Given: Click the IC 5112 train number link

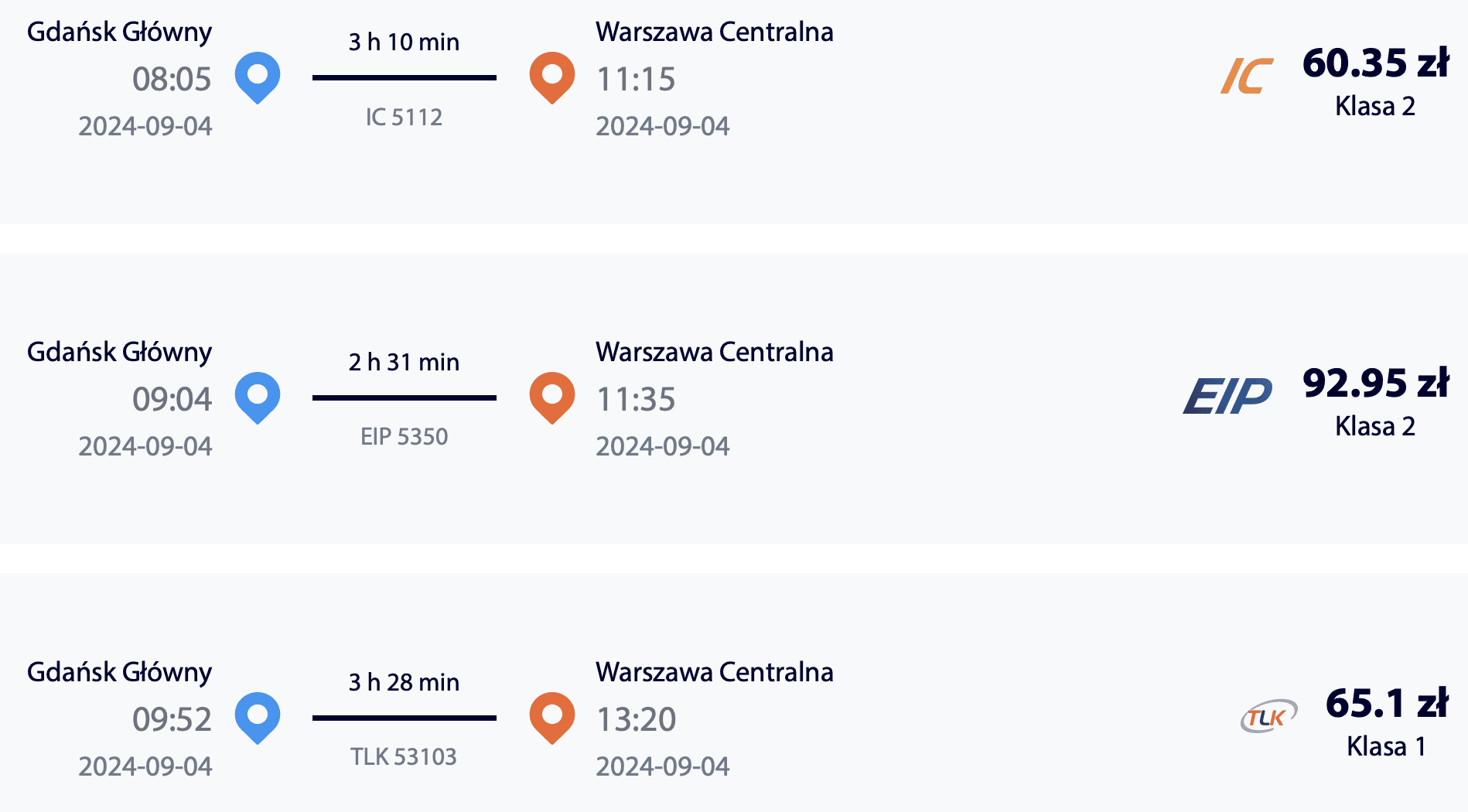Looking at the screenshot, I should click(404, 117).
